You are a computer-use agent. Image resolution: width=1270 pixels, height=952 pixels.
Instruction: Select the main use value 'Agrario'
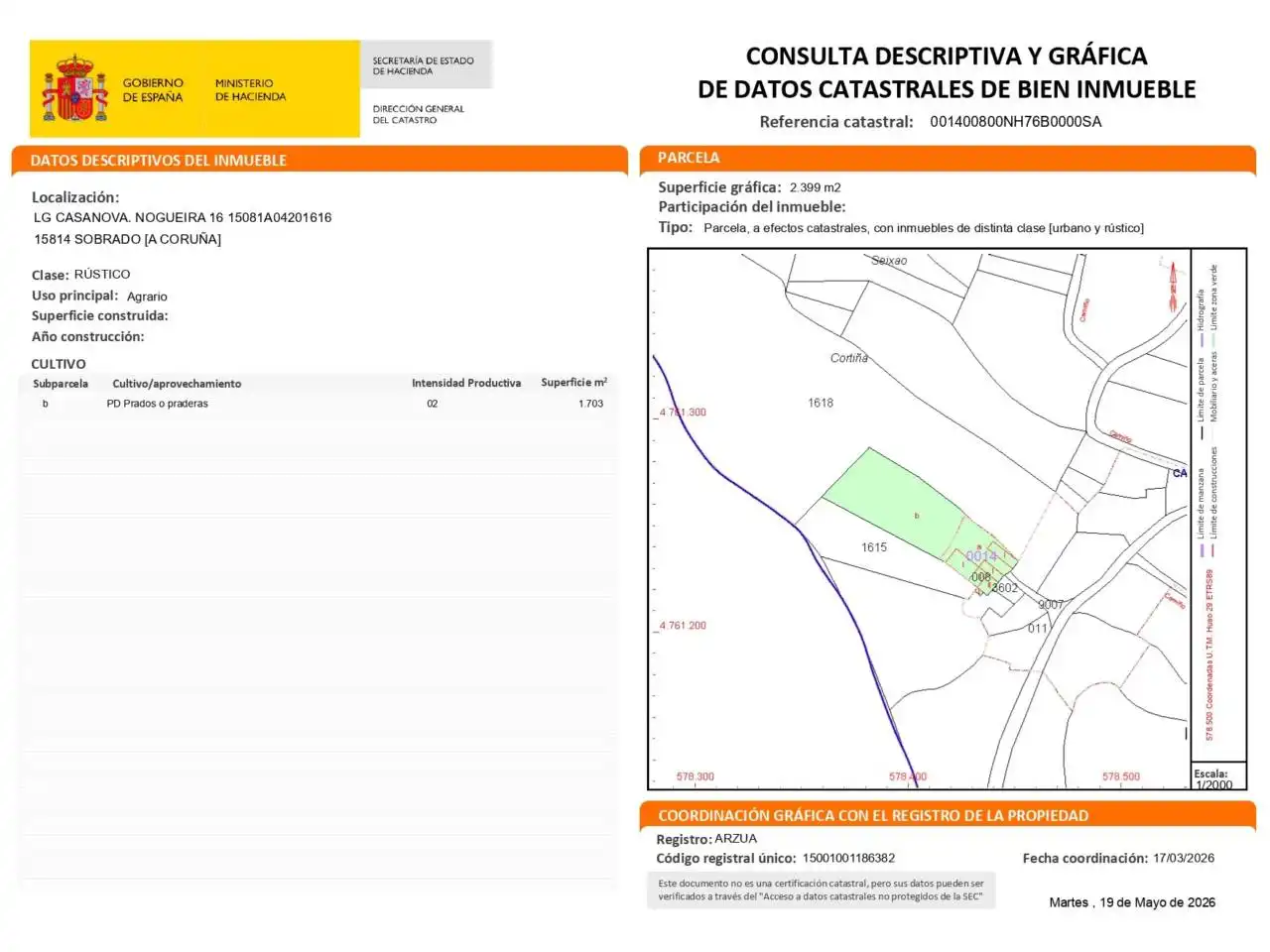(x=147, y=297)
